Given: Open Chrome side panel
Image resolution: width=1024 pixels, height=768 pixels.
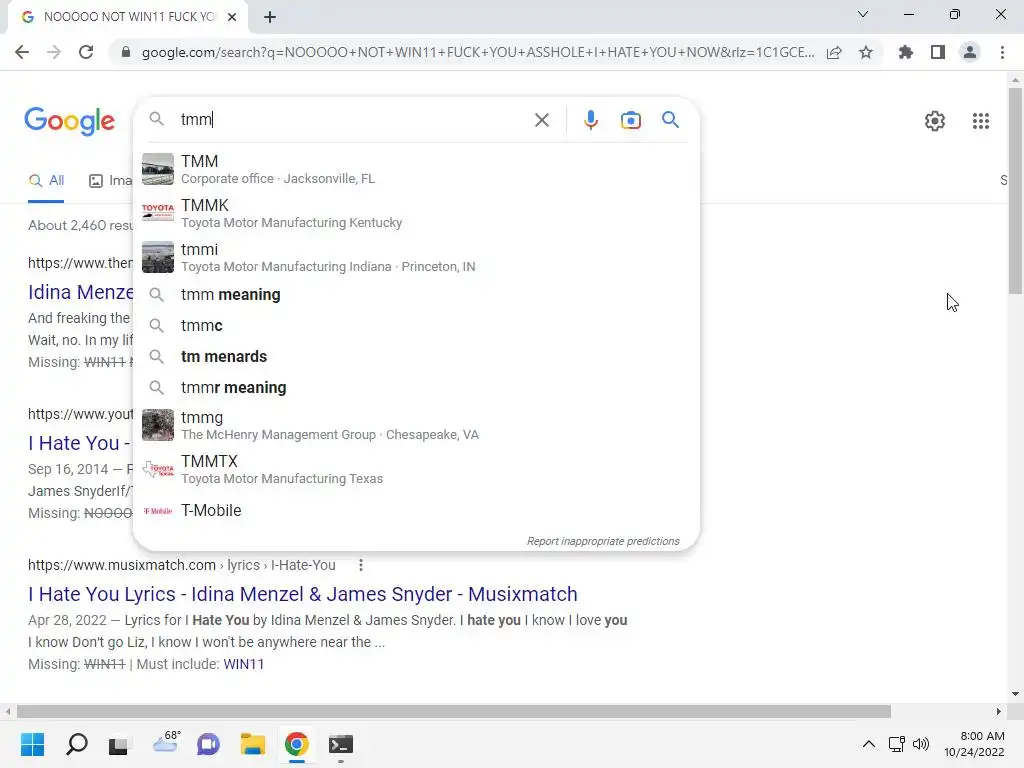Looking at the screenshot, I should pos(938,52).
